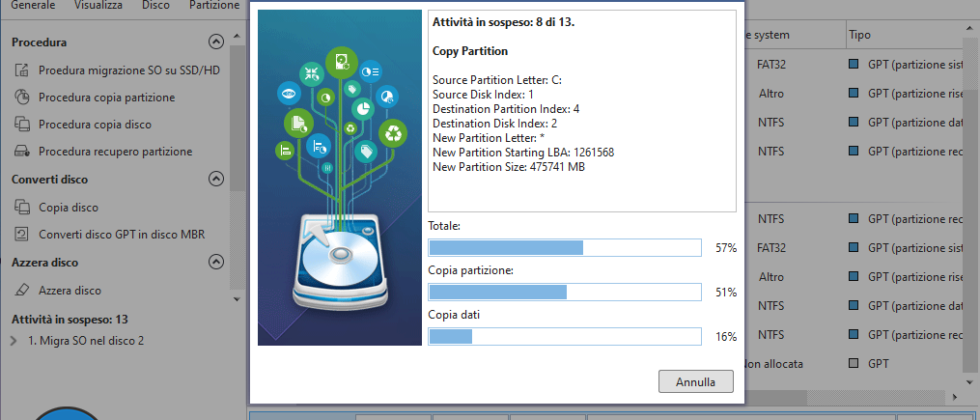Click the Converti disco GPT in MBR icon
This screenshot has width=980, height=420.
22,234
